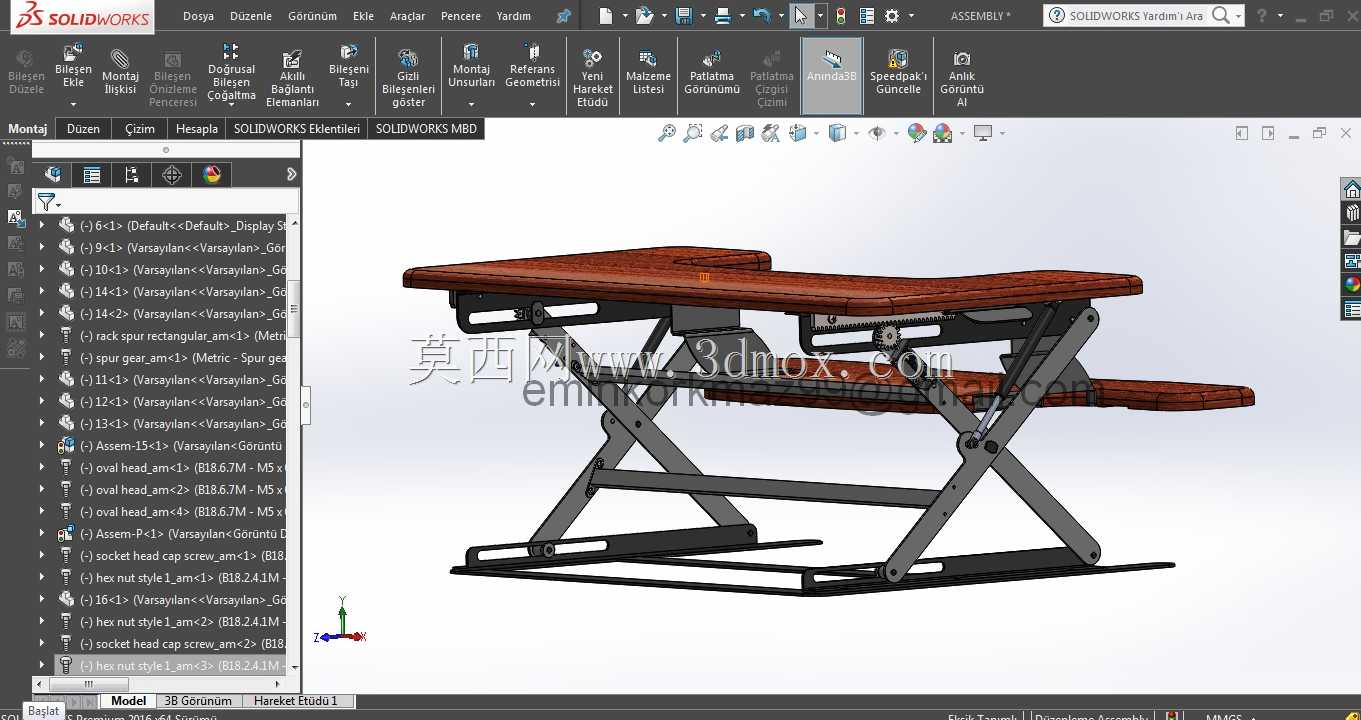Open the Options gear dropdown arrow

click(x=911, y=16)
